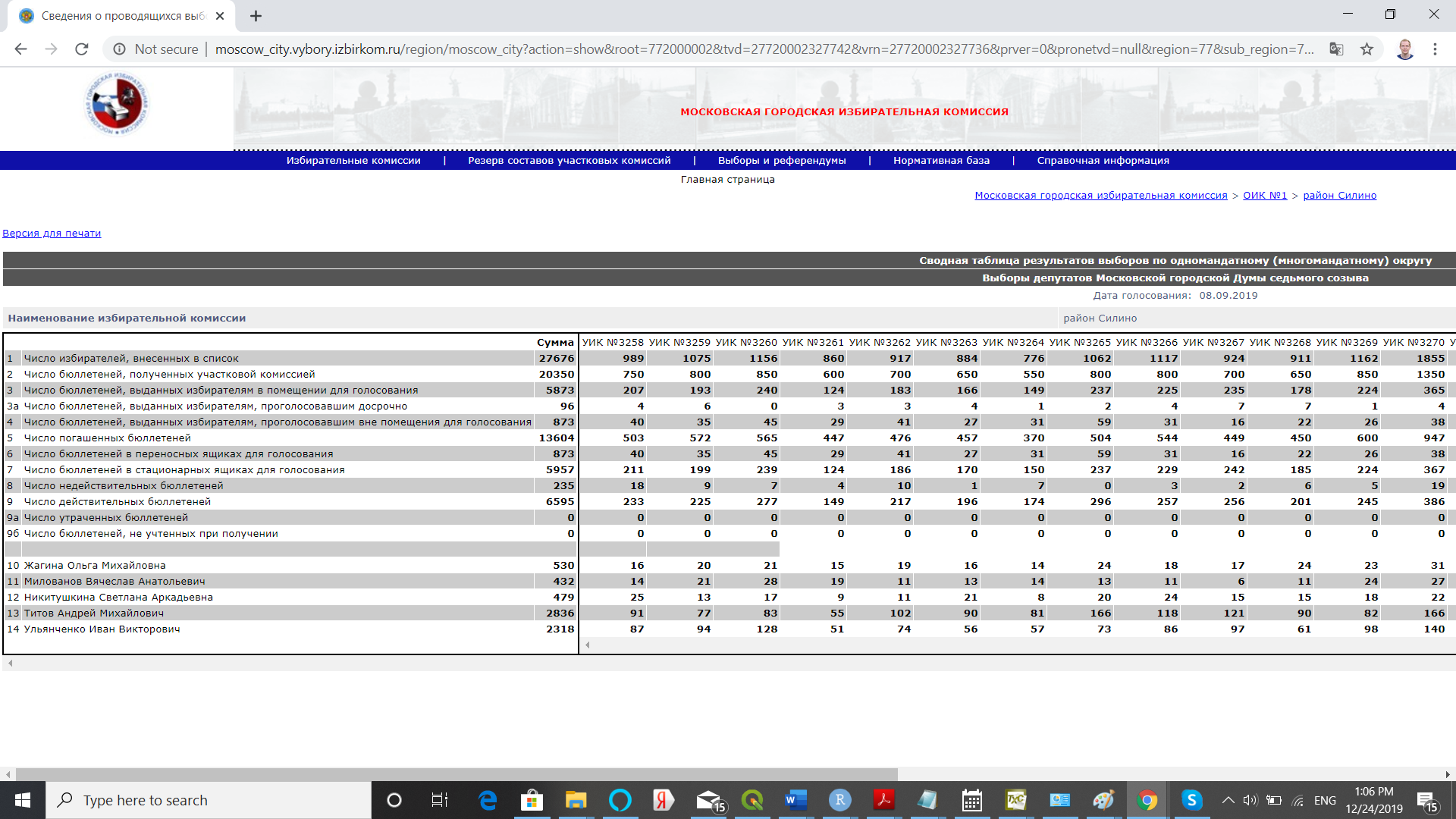The height and width of the screenshot is (819, 1456).
Task: Click the browser reload page icon
Action: click(x=82, y=49)
